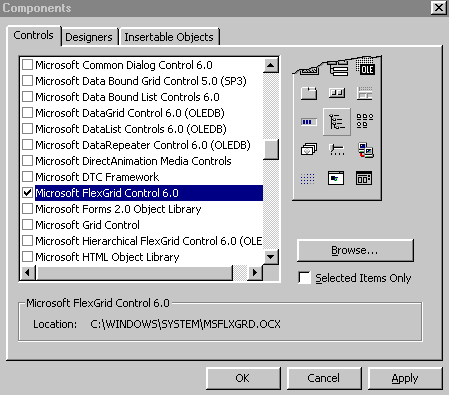Check Microsoft DataGrid Control 6.0 (OLEDB) box

(x=27, y=113)
